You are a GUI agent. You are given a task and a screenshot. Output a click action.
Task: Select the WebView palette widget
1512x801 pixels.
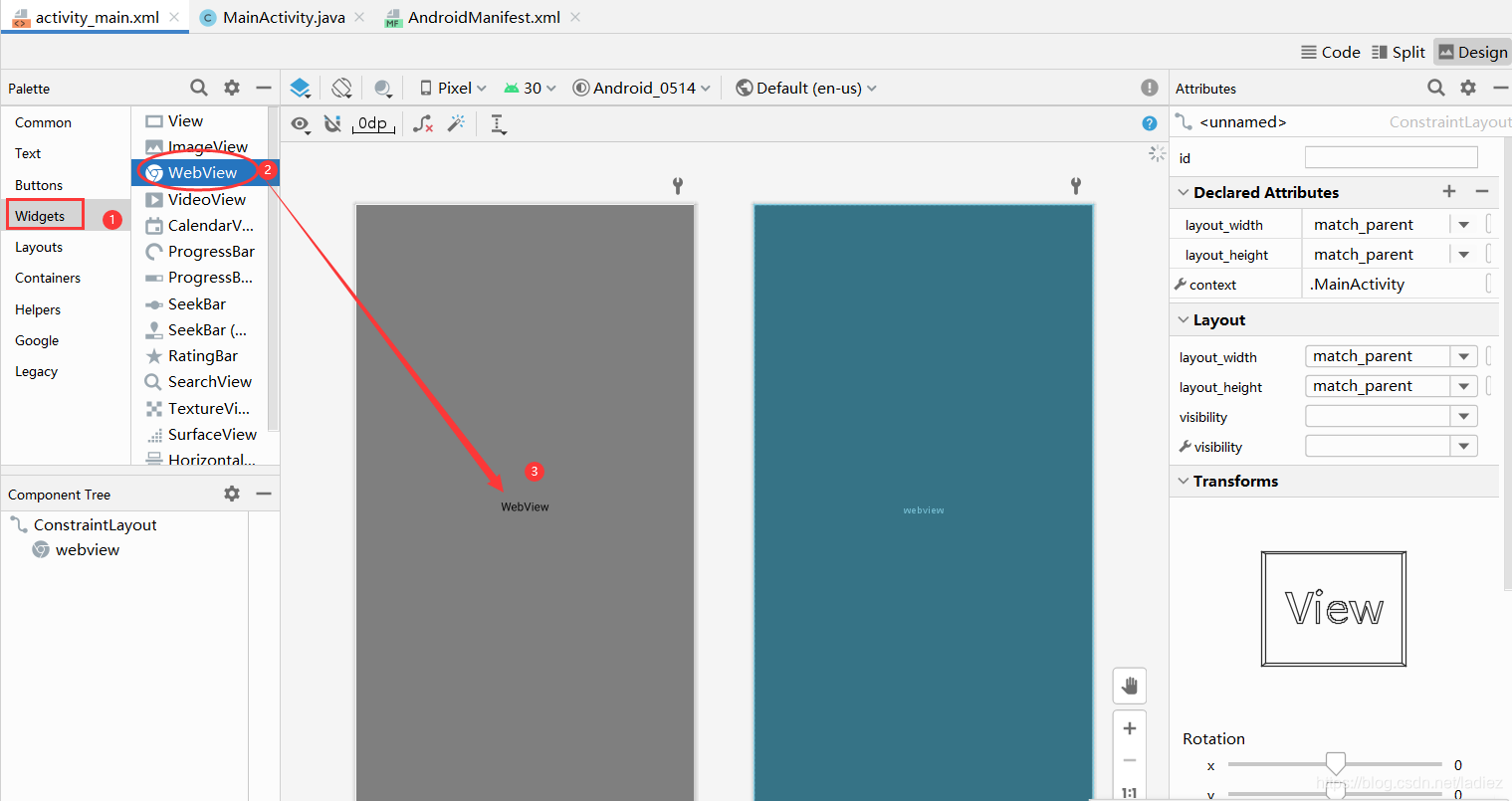pyautogui.click(x=205, y=172)
